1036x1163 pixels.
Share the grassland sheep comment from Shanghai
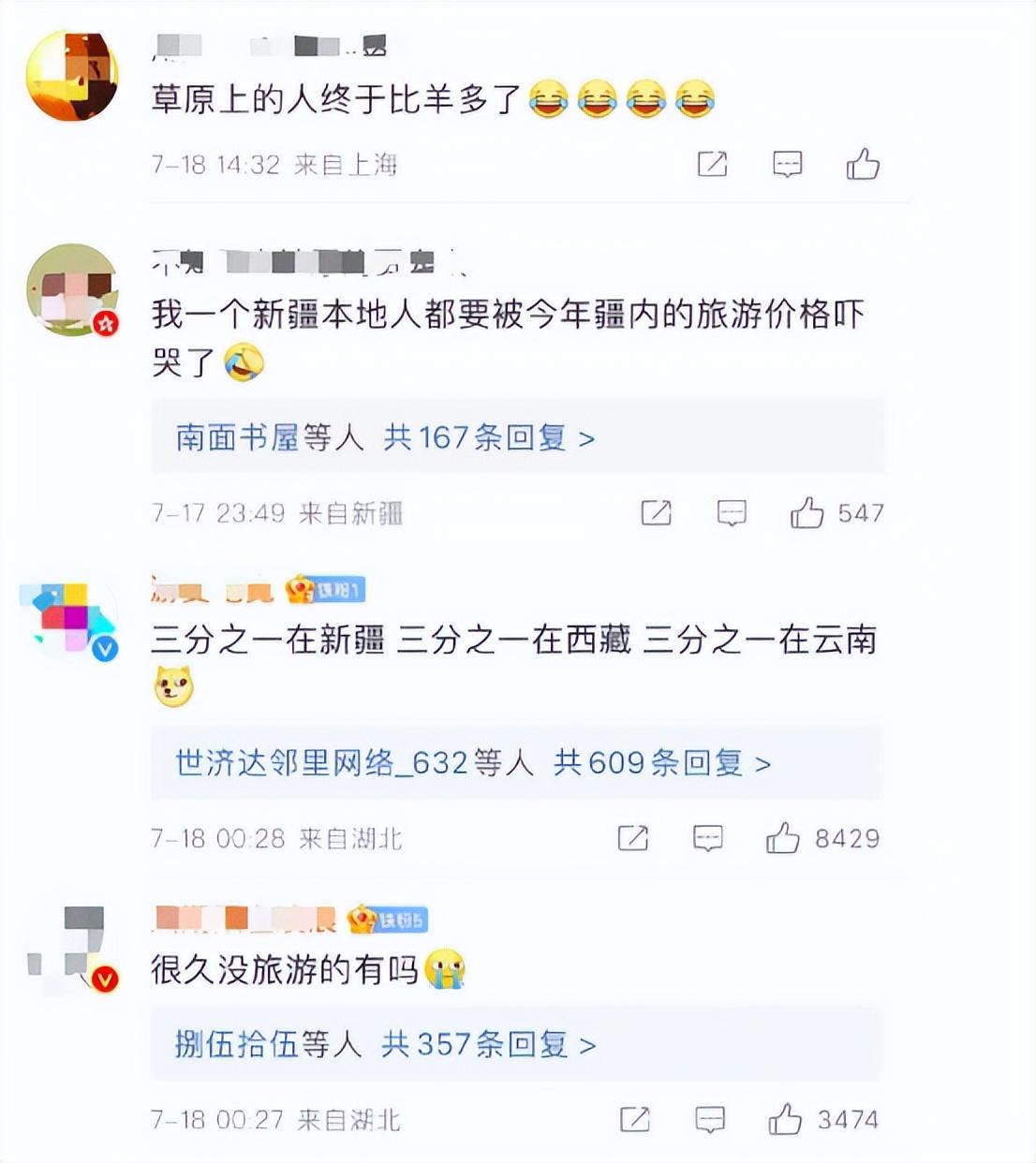[713, 165]
